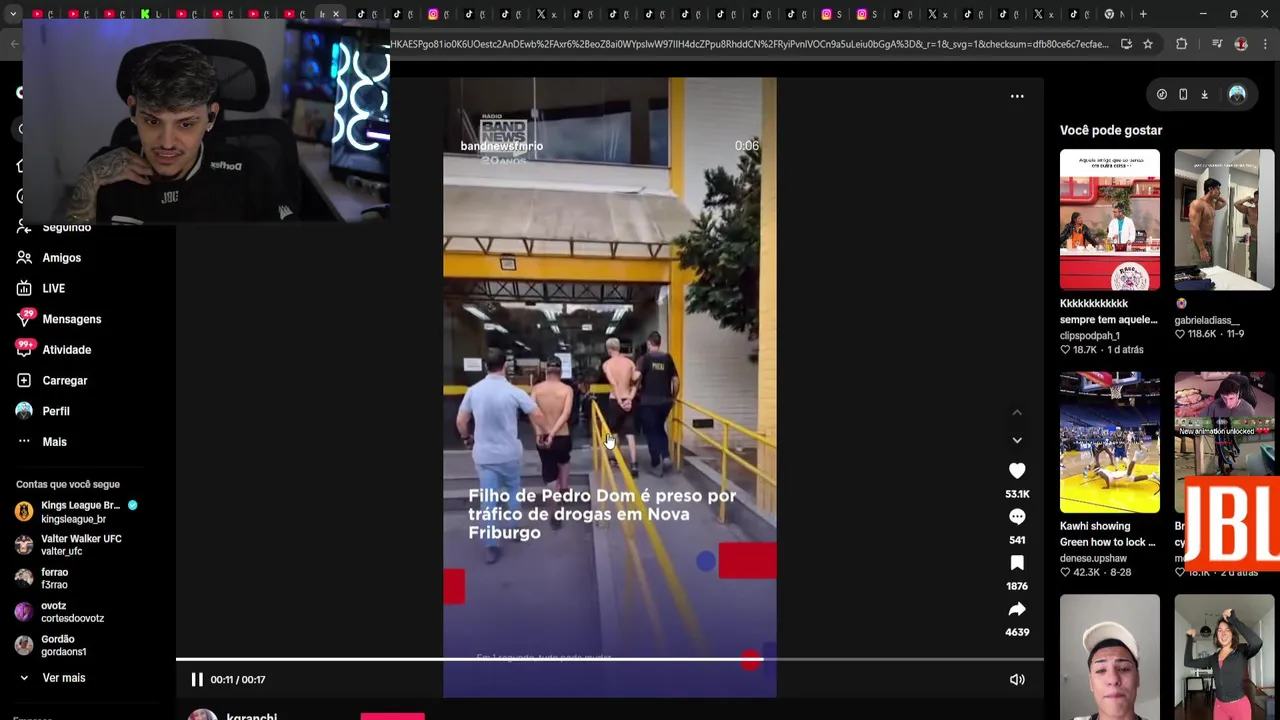Viewport: 1280px width, 720px height.
Task: Click the TikTok coins icon
Action: [x=1162, y=94]
